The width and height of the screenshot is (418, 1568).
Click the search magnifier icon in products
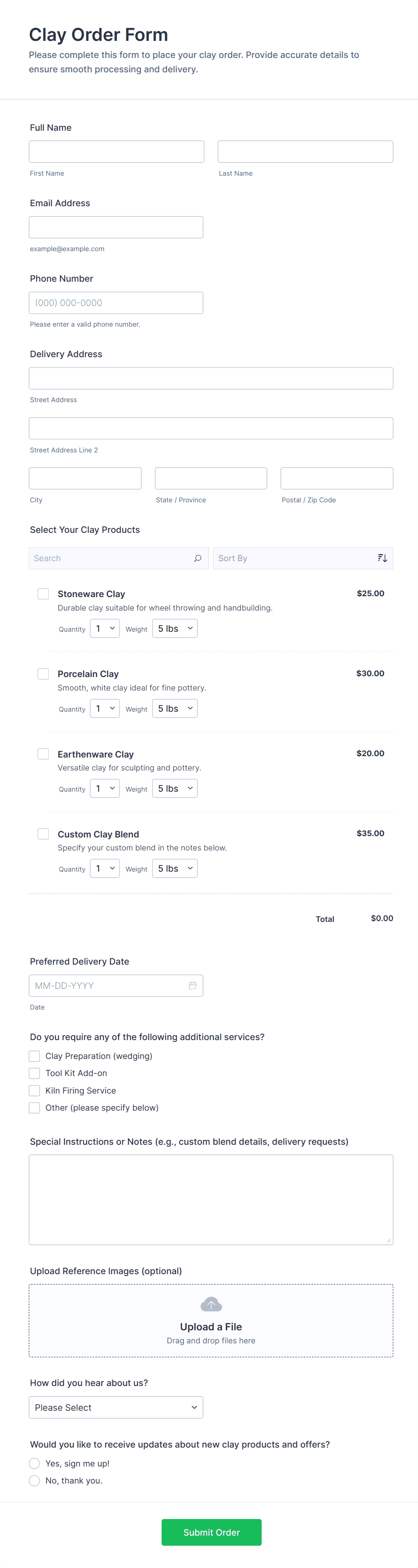coord(197,558)
